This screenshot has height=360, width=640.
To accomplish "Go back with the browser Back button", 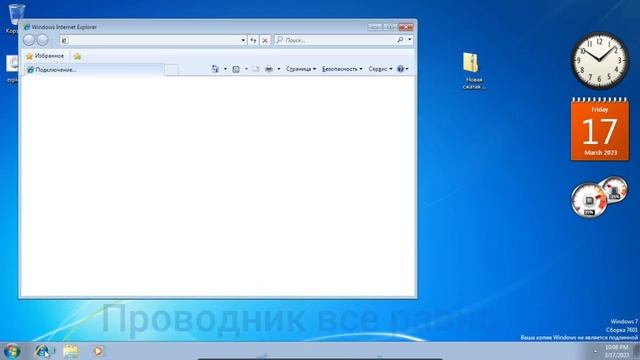I will [29, 40].
